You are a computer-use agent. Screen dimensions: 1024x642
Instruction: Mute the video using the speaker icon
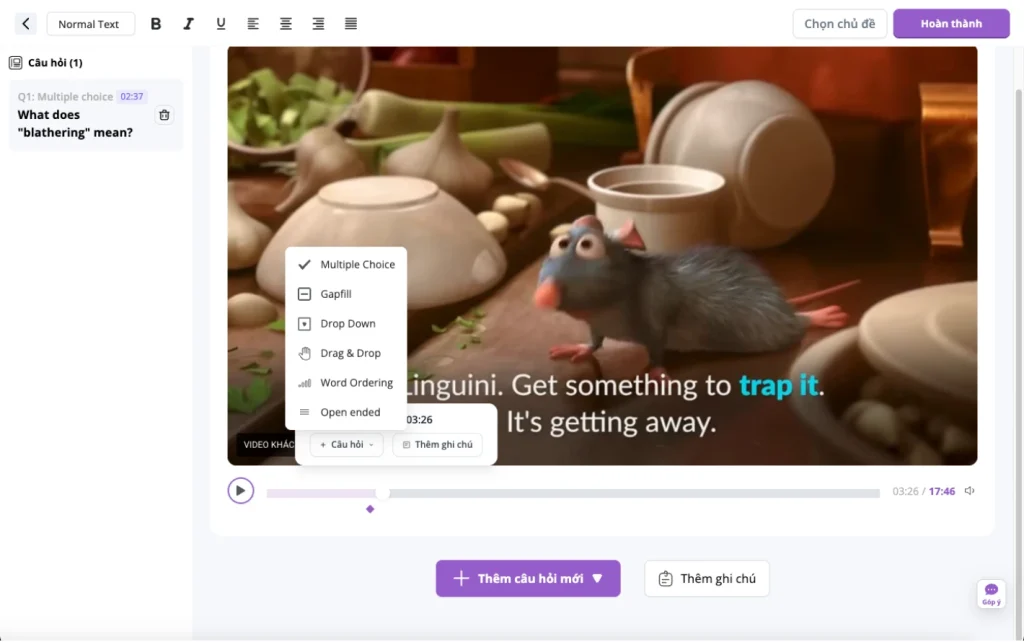[968, 491]
